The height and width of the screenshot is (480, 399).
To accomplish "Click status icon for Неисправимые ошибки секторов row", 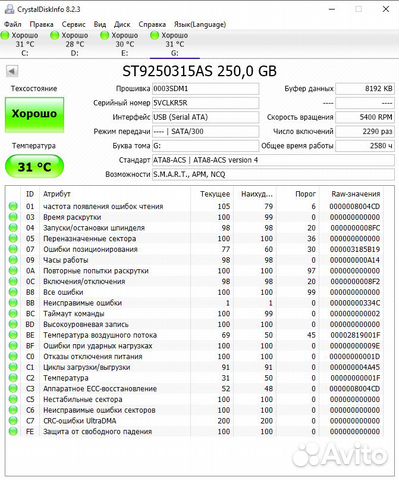I will [x=13, y=410].
